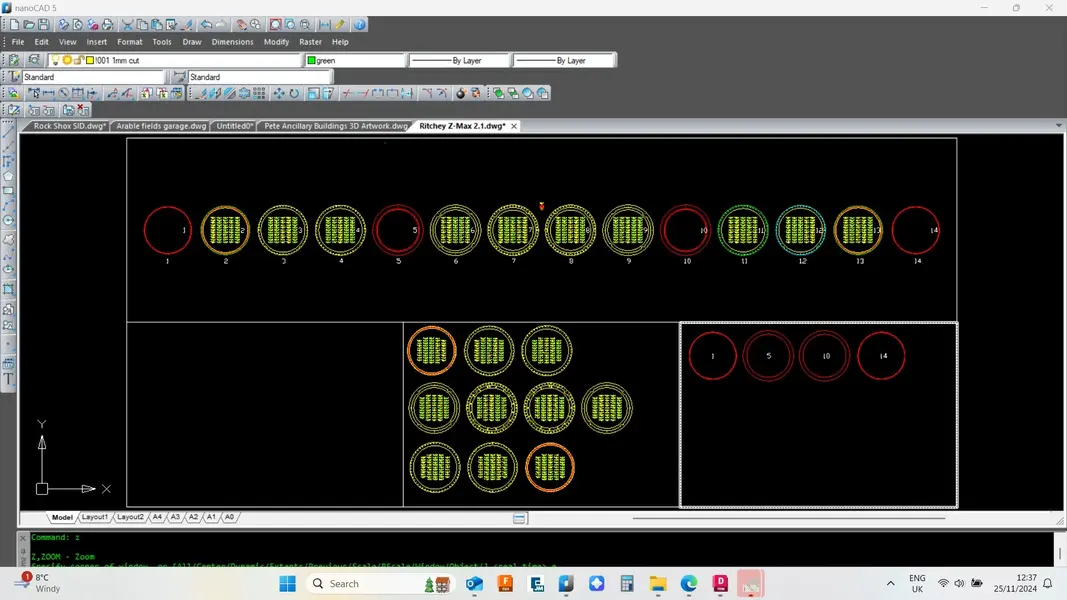1067x600 pixels.
Task: Toggle layer freeze sun icon
Action: 67,60
